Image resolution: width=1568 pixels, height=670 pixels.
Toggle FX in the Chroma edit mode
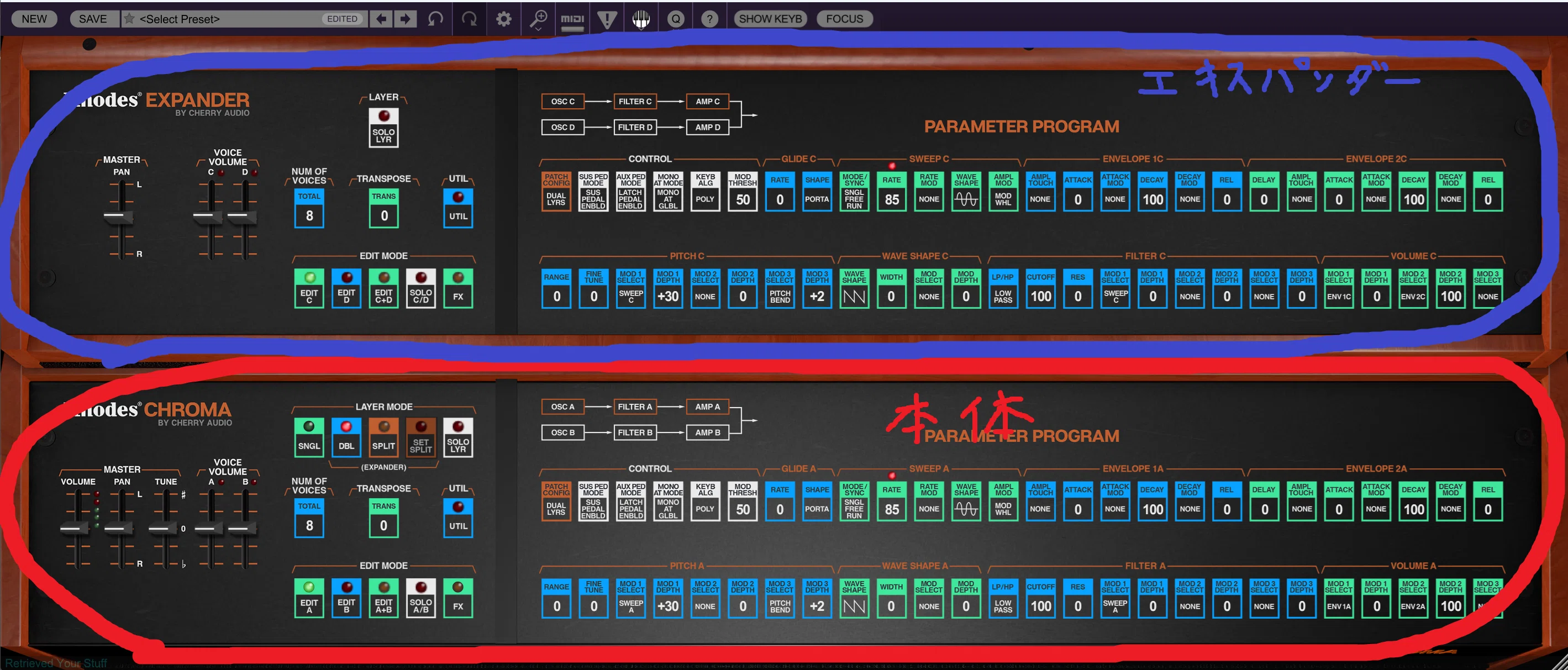coord(457,598)
